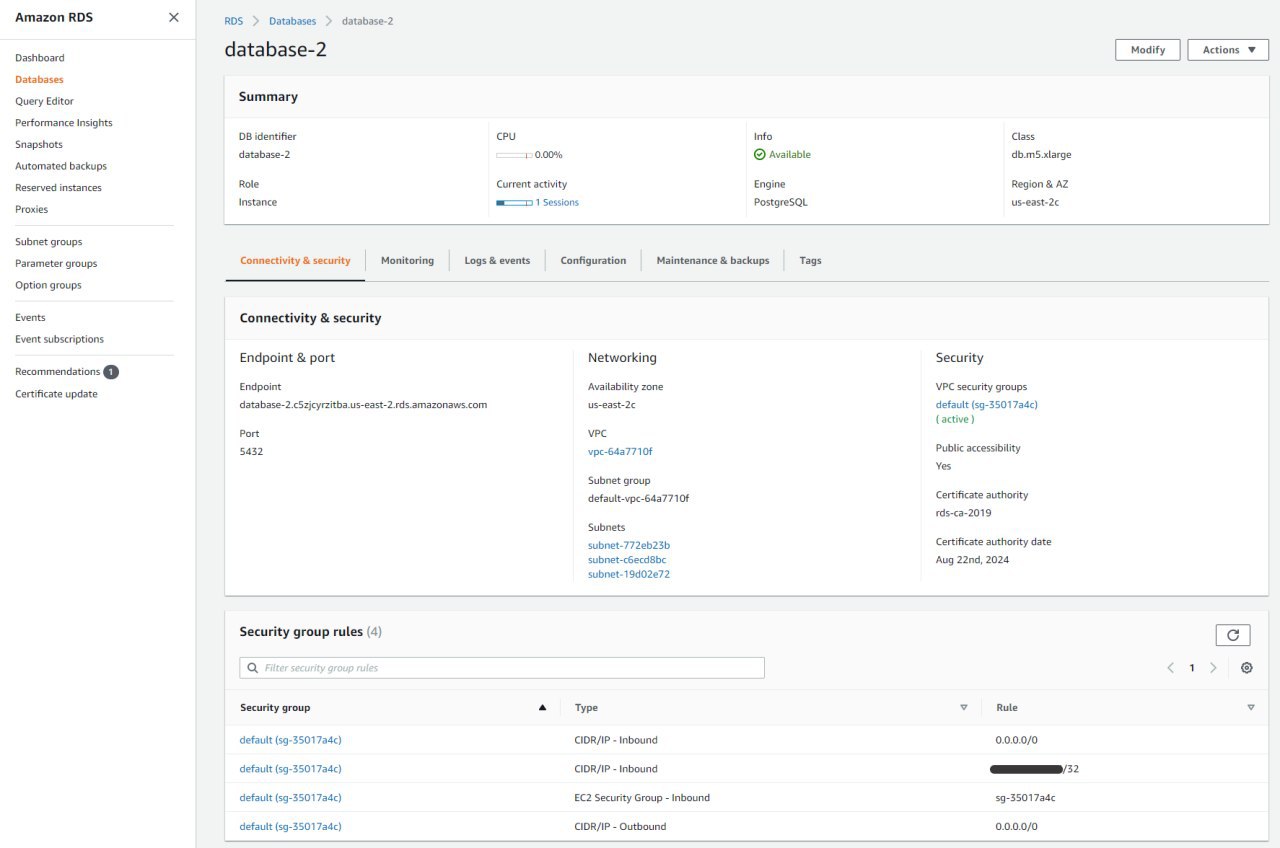Open Certificate update page
The width and height of the screenshot is (1280, 848).
[x=56, y=394]
